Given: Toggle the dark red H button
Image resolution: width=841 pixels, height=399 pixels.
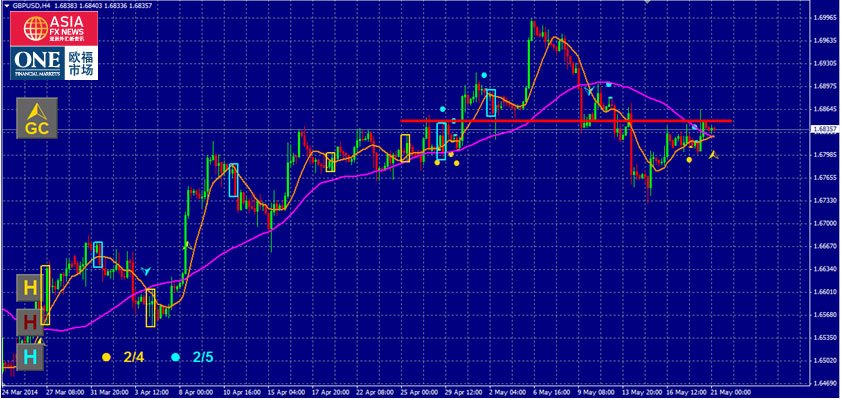Looking at the screenshot, I should pyautogui.click(x=31, y=322).
